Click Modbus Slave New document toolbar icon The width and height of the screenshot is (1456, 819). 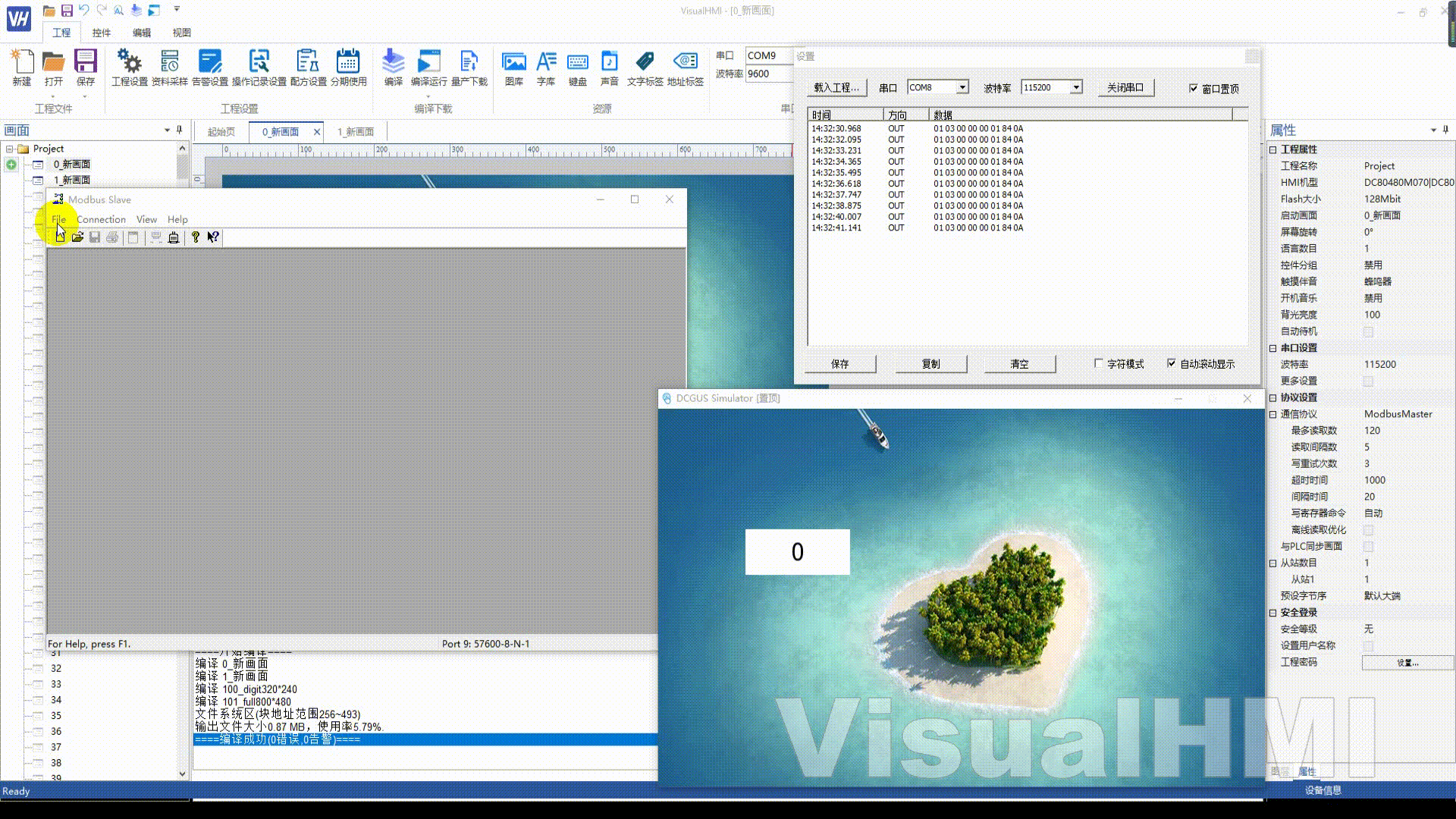pyautogui.click(x=60, y=237)
